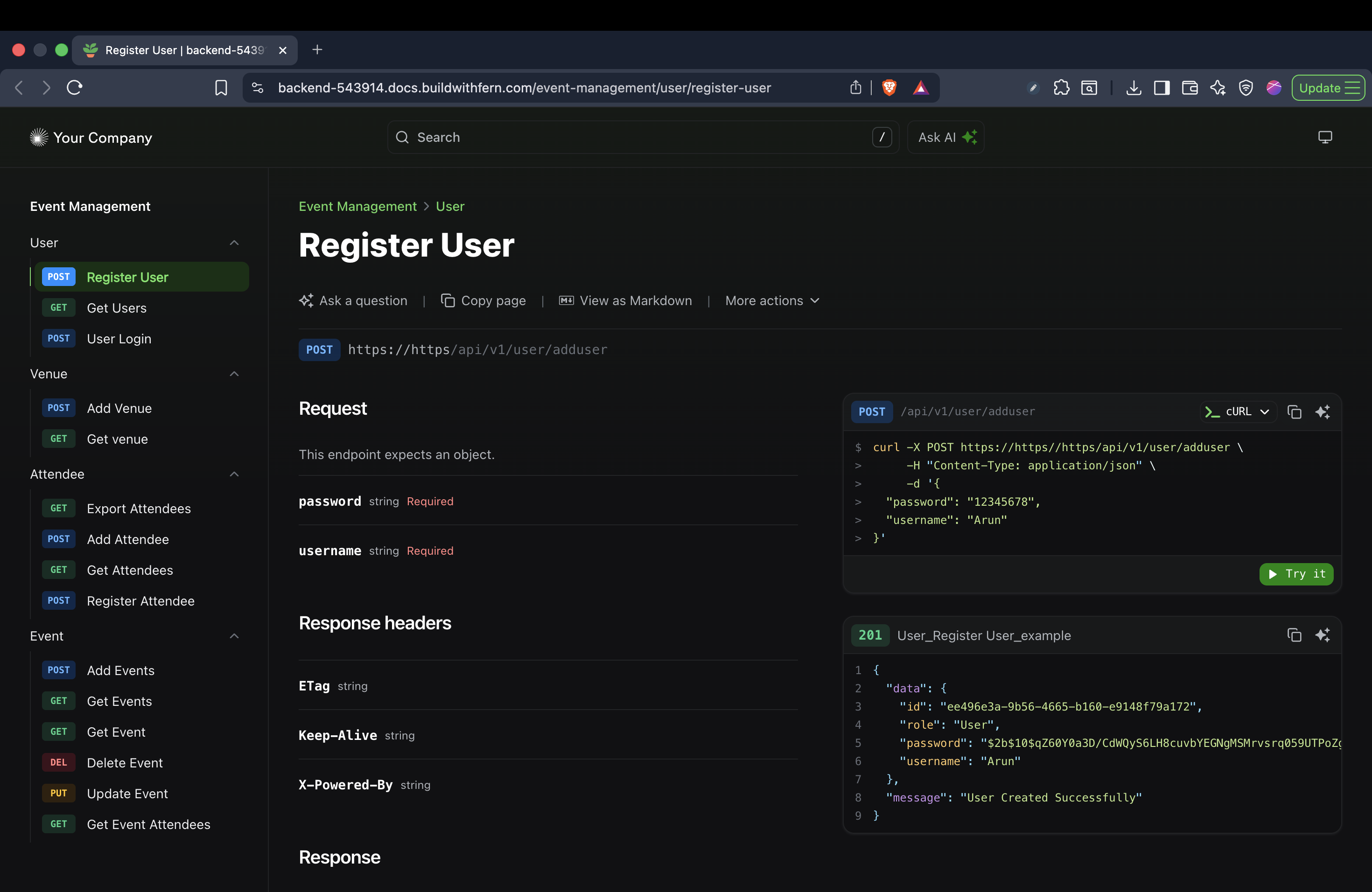This screenshot has height=892, width=1372.
Task: Click the endpoint URL https://https/api/v1/user/adduser
Action: (477, 350)
